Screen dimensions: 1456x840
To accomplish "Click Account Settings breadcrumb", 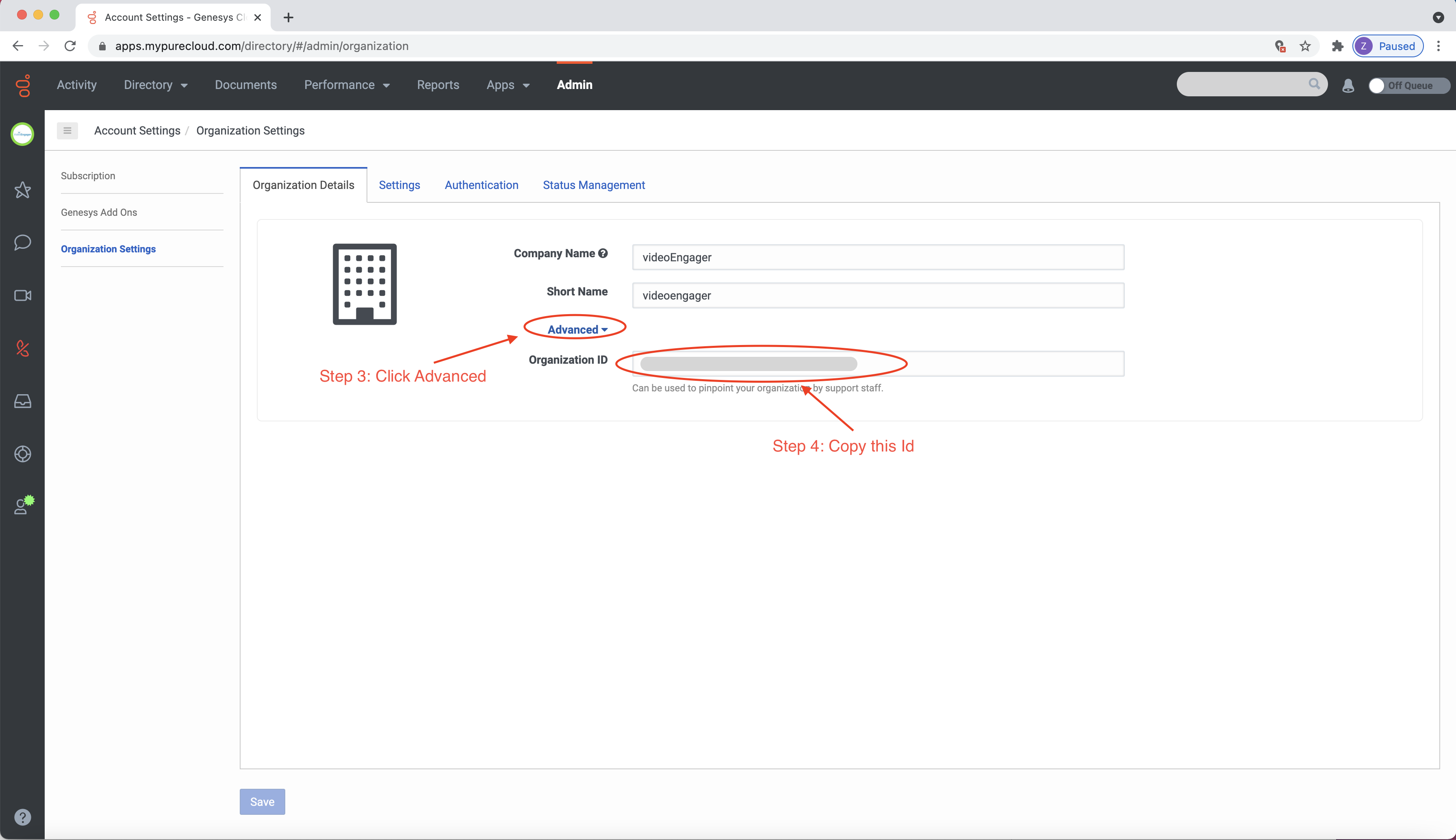I will coord(137,130).
